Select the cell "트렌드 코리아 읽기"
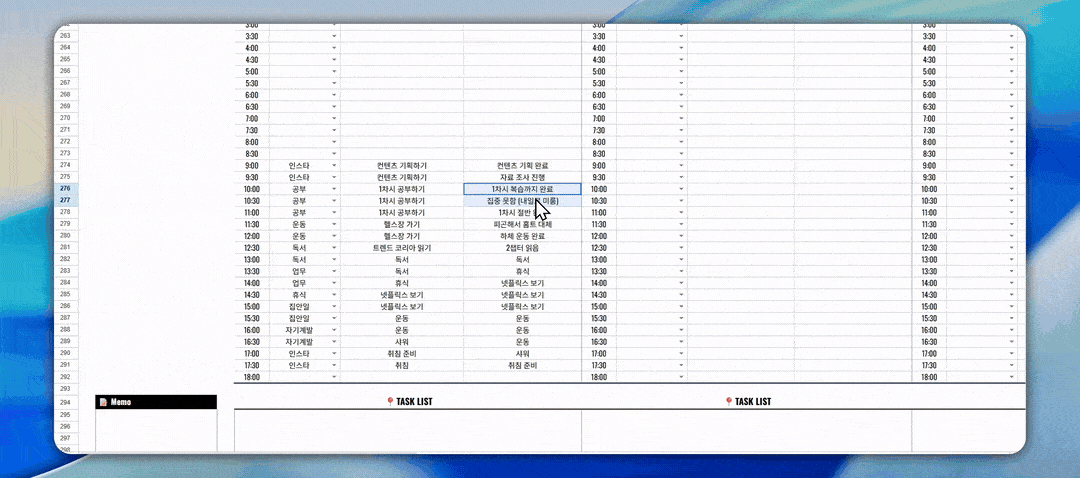 pyautogui.click(x=402, y=248)
